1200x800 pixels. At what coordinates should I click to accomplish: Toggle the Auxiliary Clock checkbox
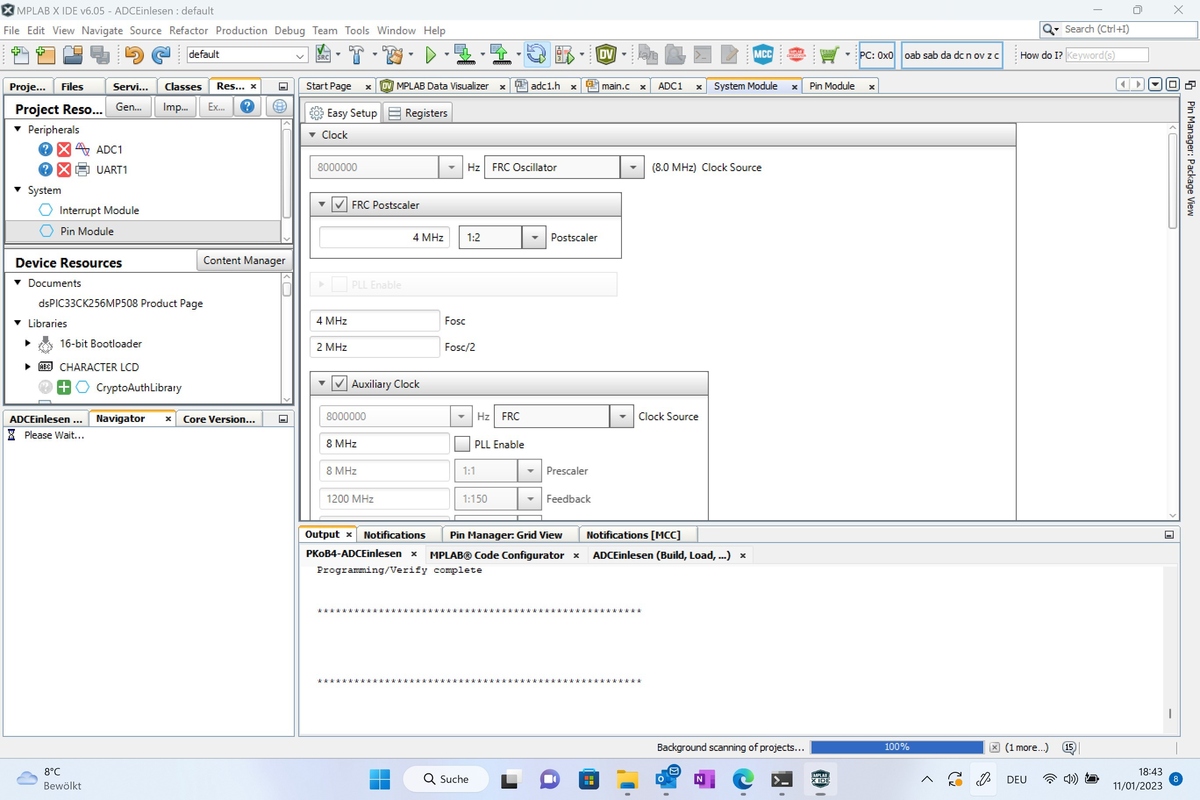pos(340,384)
